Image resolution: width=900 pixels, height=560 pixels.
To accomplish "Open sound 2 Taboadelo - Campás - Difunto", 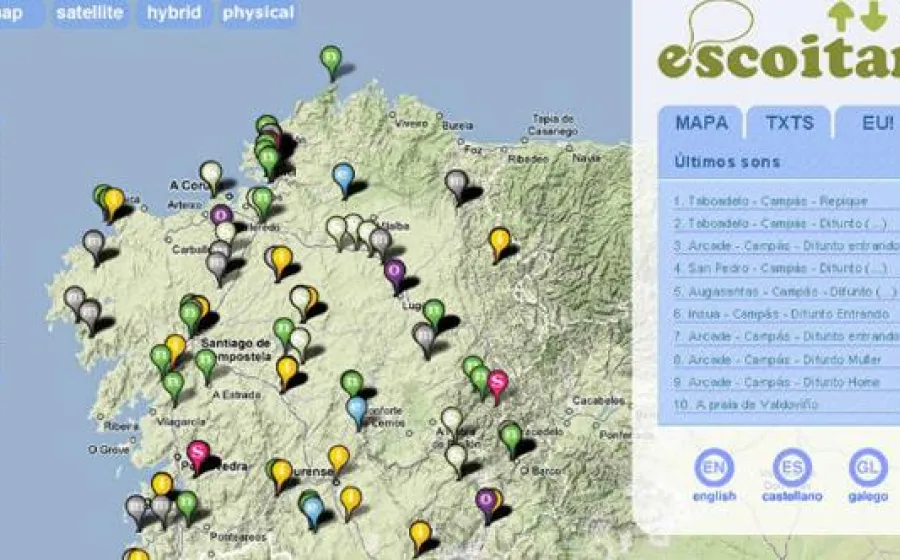I will click(780, 223).
